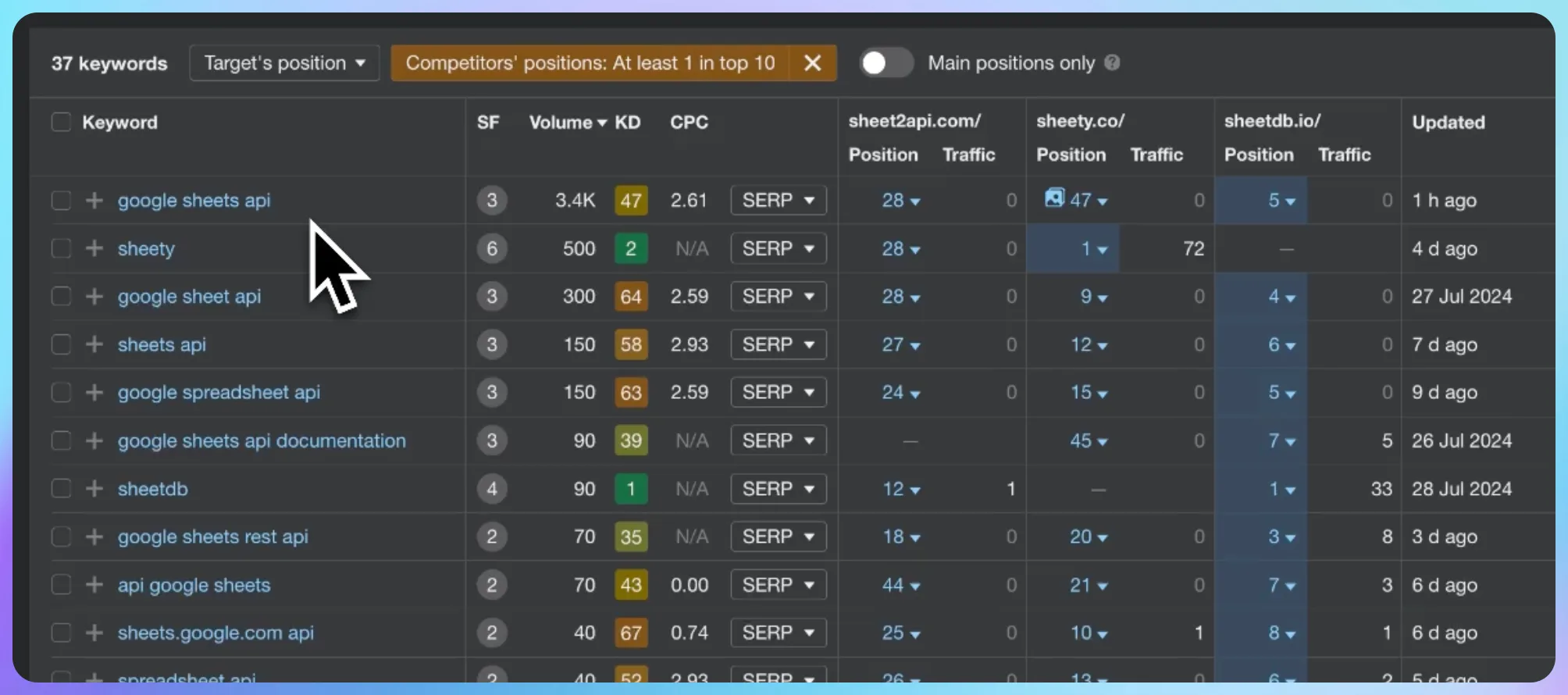
Task: Add 'sheets api' using its plus icon
Action: click(x=94, y=344)
